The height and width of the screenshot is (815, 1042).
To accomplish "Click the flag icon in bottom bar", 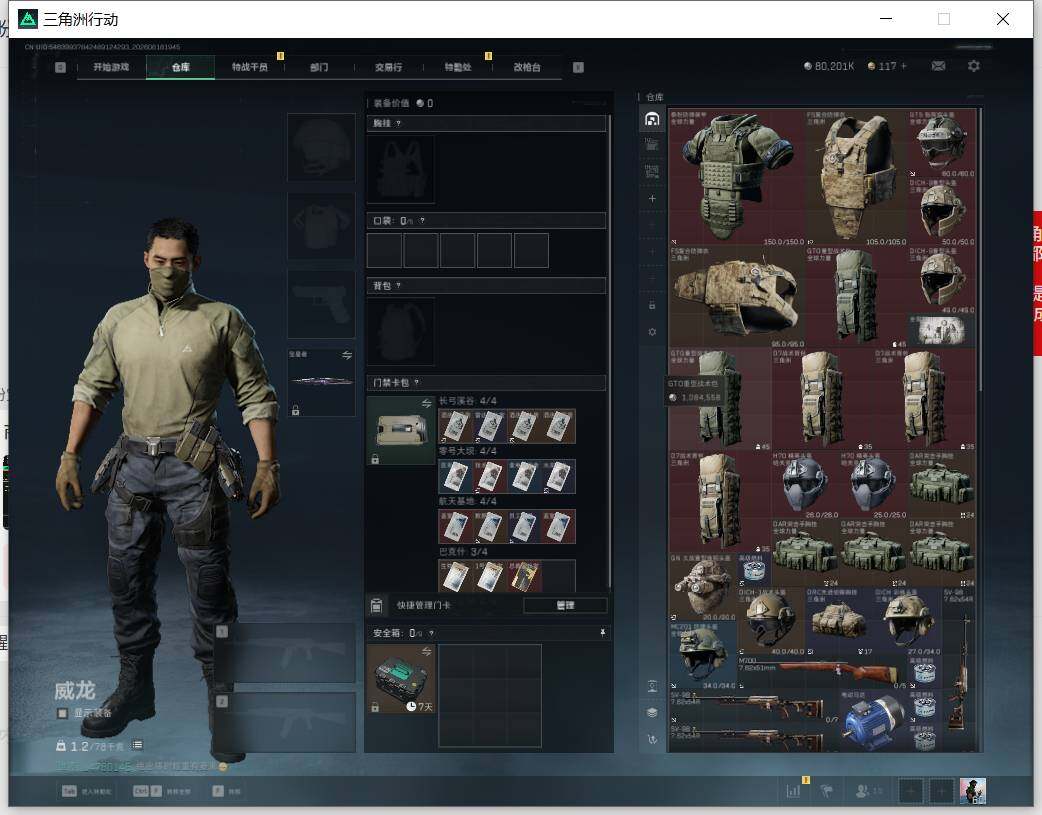I will coord(827,790).
